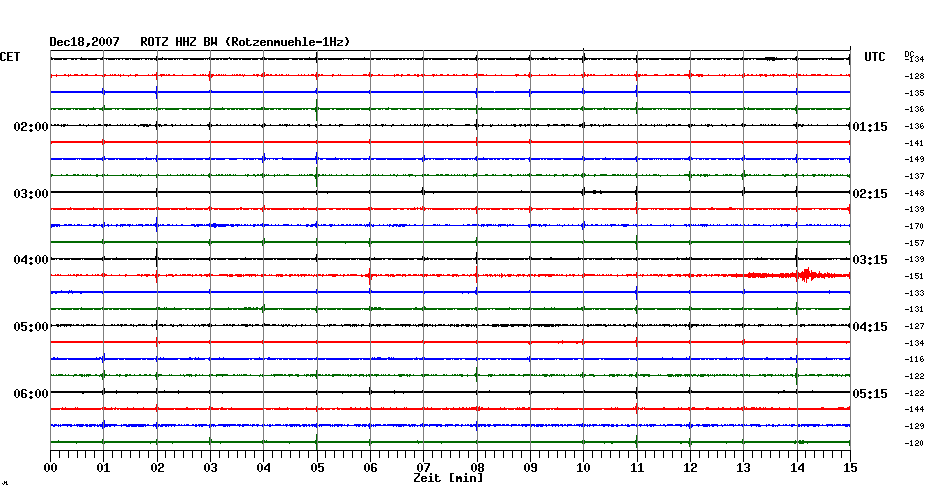Click the 01:15 UTC time label
930x494 pixels.
pyautogui.click(x=870, y=127)
